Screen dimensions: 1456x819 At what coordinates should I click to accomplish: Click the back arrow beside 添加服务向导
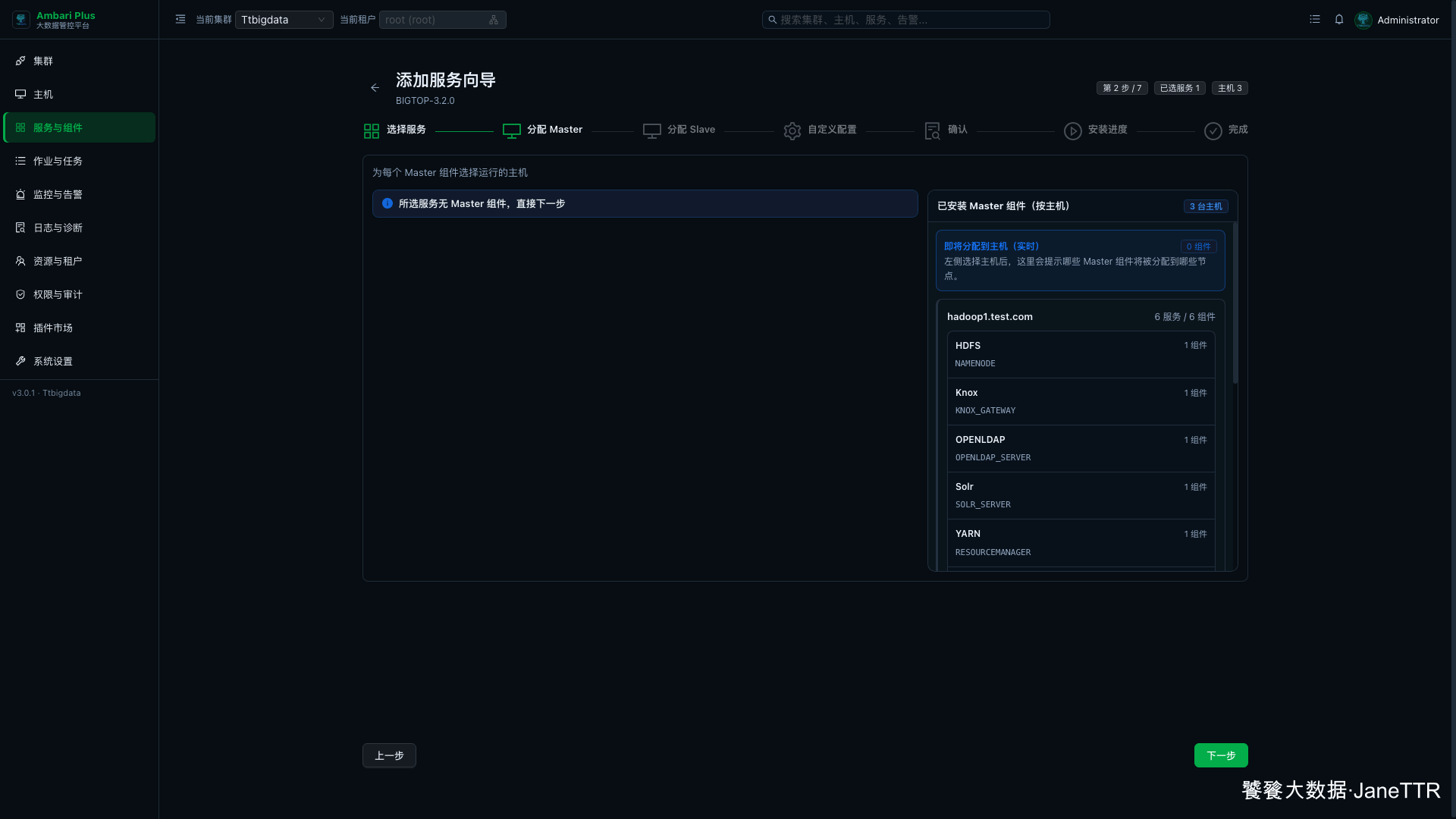point(375,88)
